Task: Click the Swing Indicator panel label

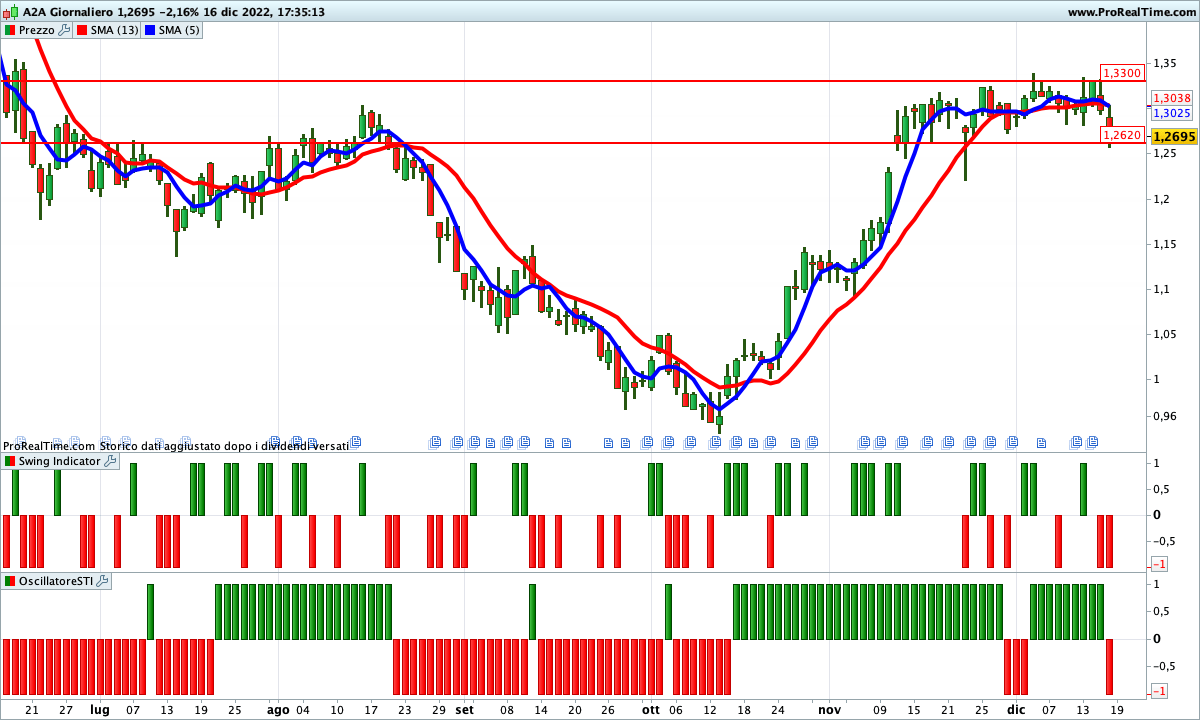Action: click(x=60, y=461)
